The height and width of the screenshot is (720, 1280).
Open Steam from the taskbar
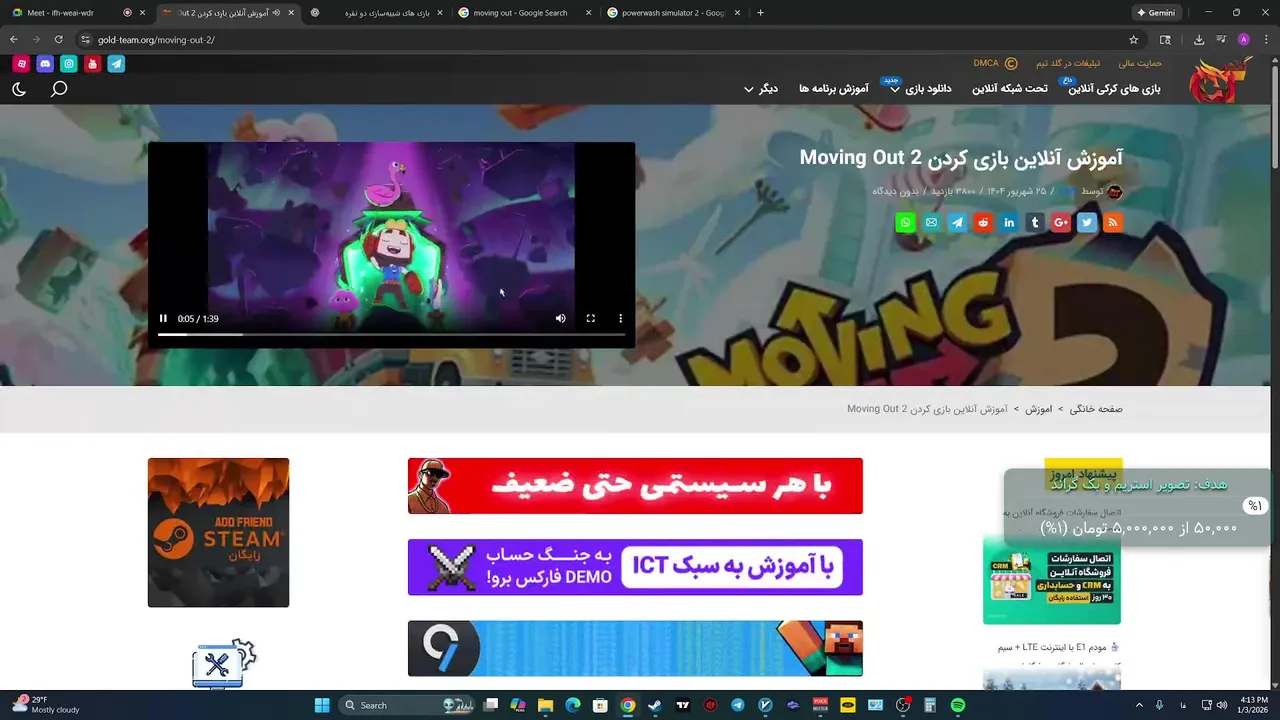(654, 705)
